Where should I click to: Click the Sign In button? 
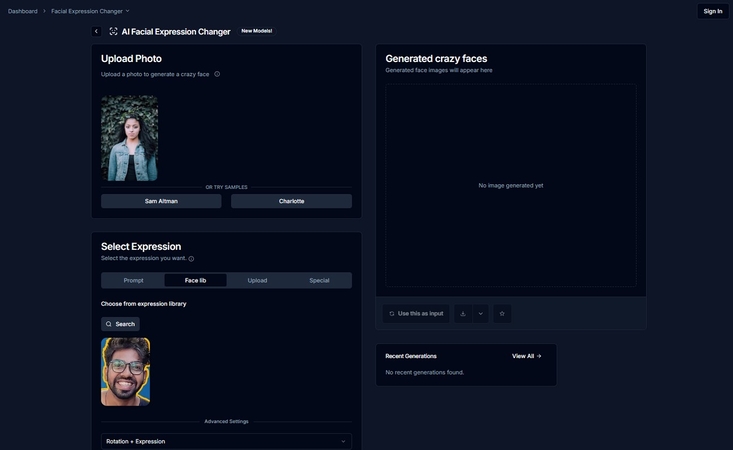pos(713,11)
